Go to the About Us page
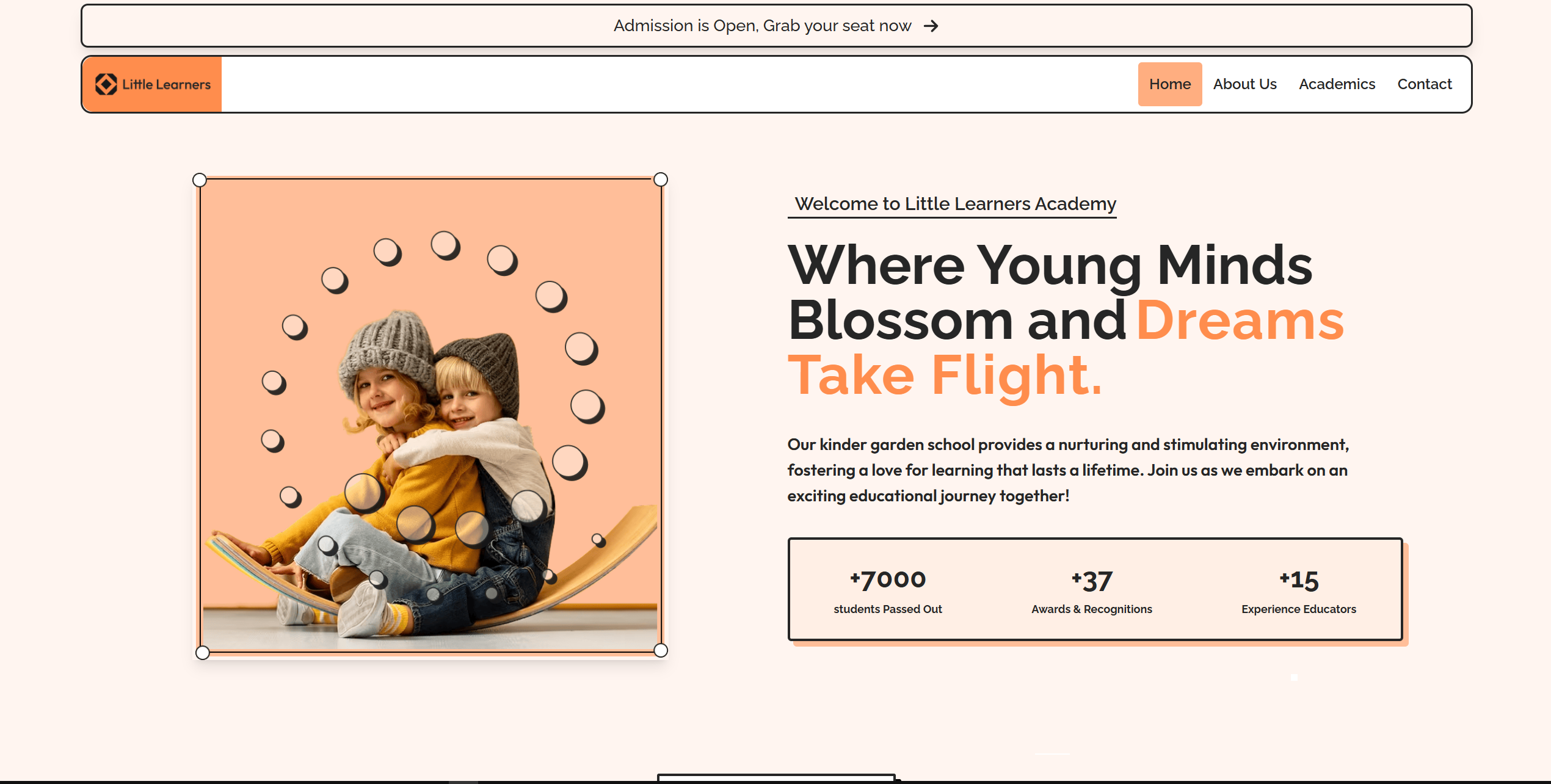This screenshot has width=1551, height=784. (x=1245, y=84)
